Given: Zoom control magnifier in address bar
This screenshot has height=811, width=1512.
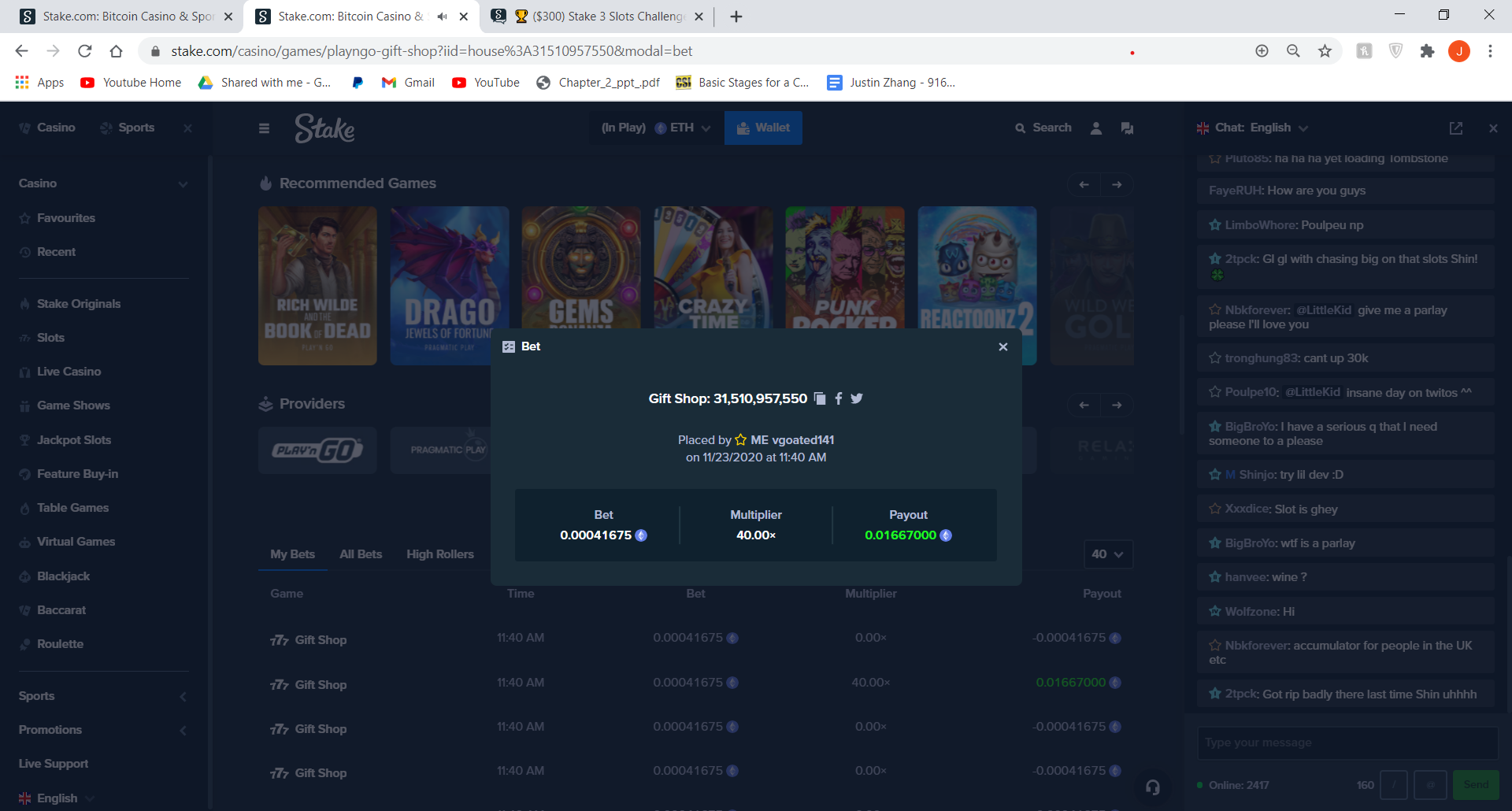Looking at the screenshot, I should click(1293, 51).
